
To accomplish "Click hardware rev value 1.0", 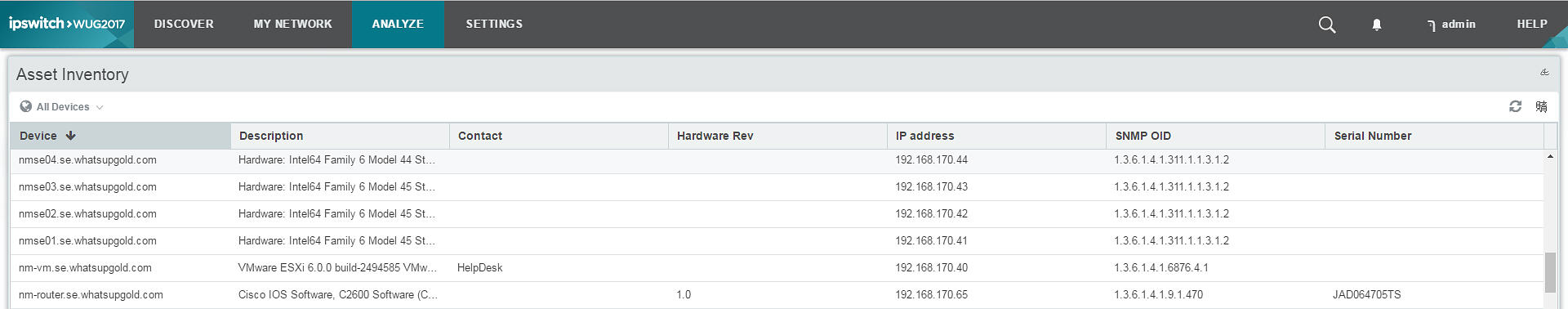I will (x=684, y=295).
